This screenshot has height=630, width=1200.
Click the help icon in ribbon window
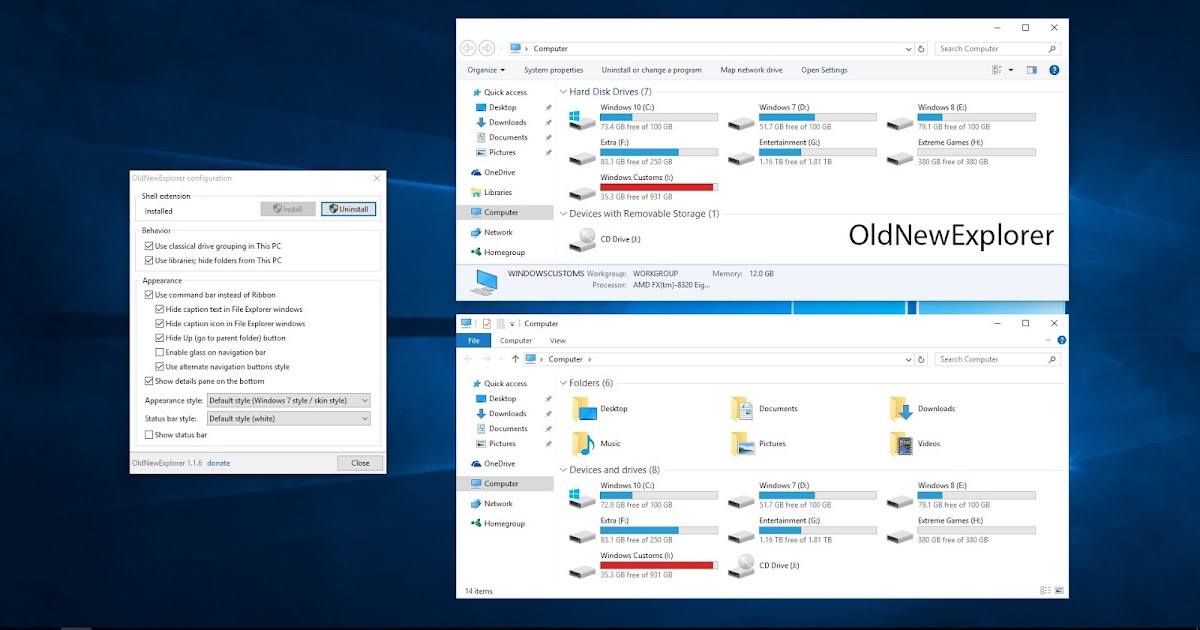pyautogui.click(x=1060, y=341)
